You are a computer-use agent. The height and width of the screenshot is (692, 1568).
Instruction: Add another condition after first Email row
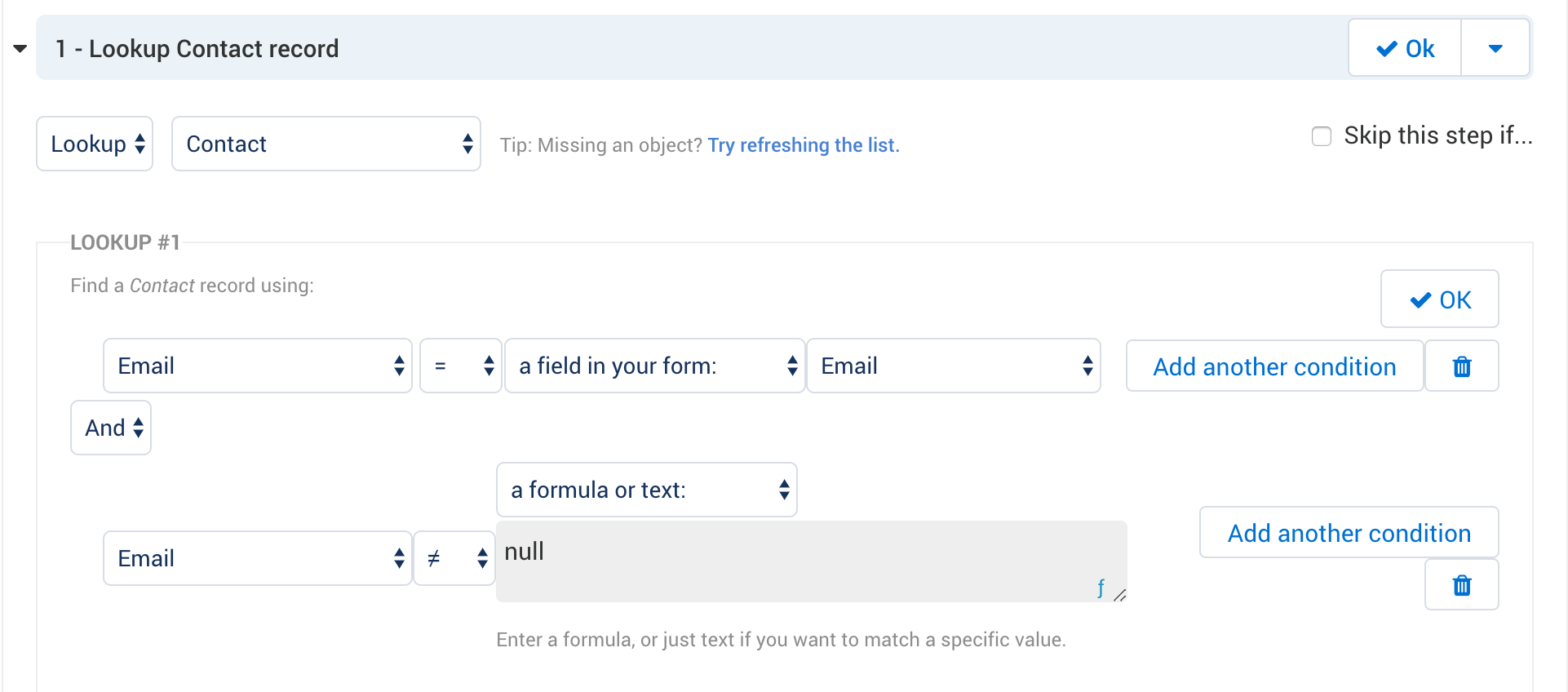pyautogui.click(x=1273, y=366)
